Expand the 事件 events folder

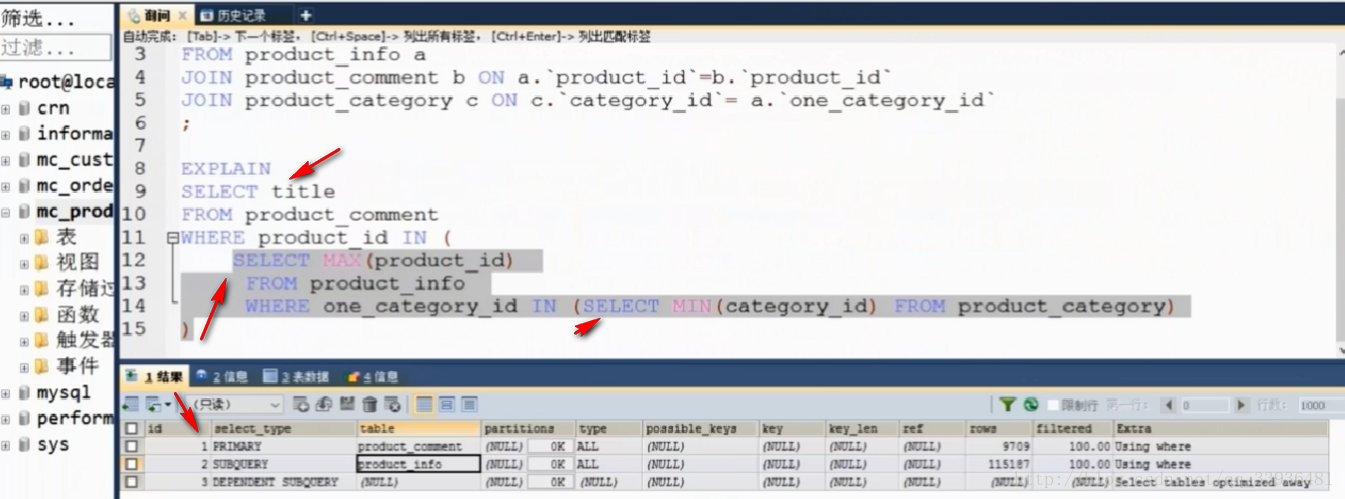tap(24, 367)
